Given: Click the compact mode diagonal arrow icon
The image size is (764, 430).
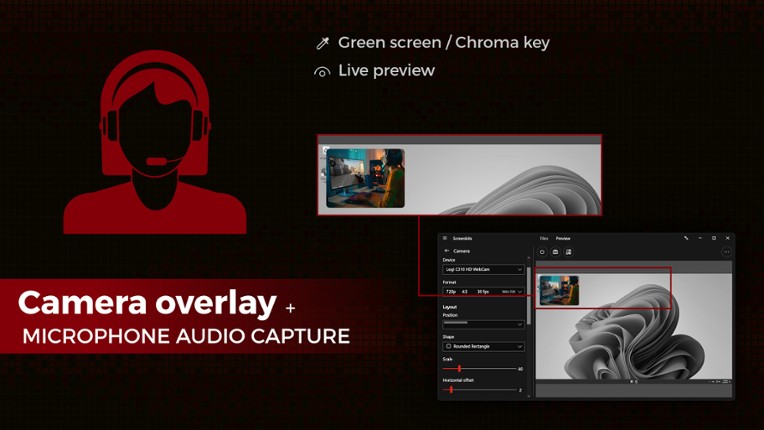Looking at the screenshot, I should (686, 238).
